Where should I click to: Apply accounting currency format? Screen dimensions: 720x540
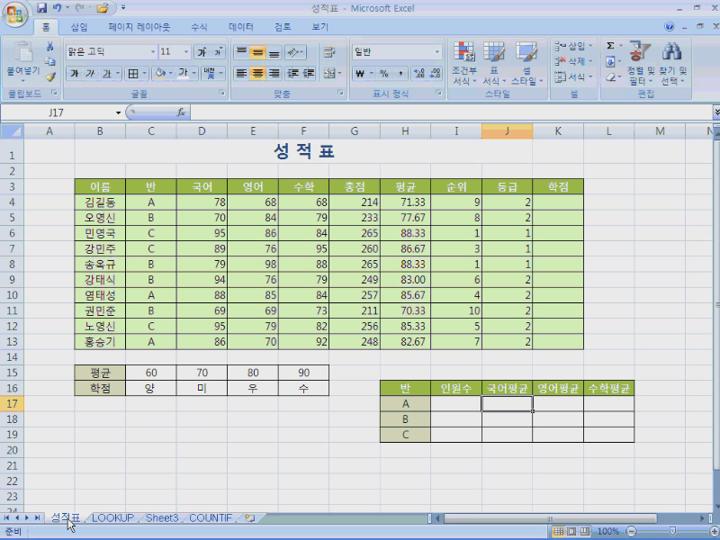click(360, 73)
